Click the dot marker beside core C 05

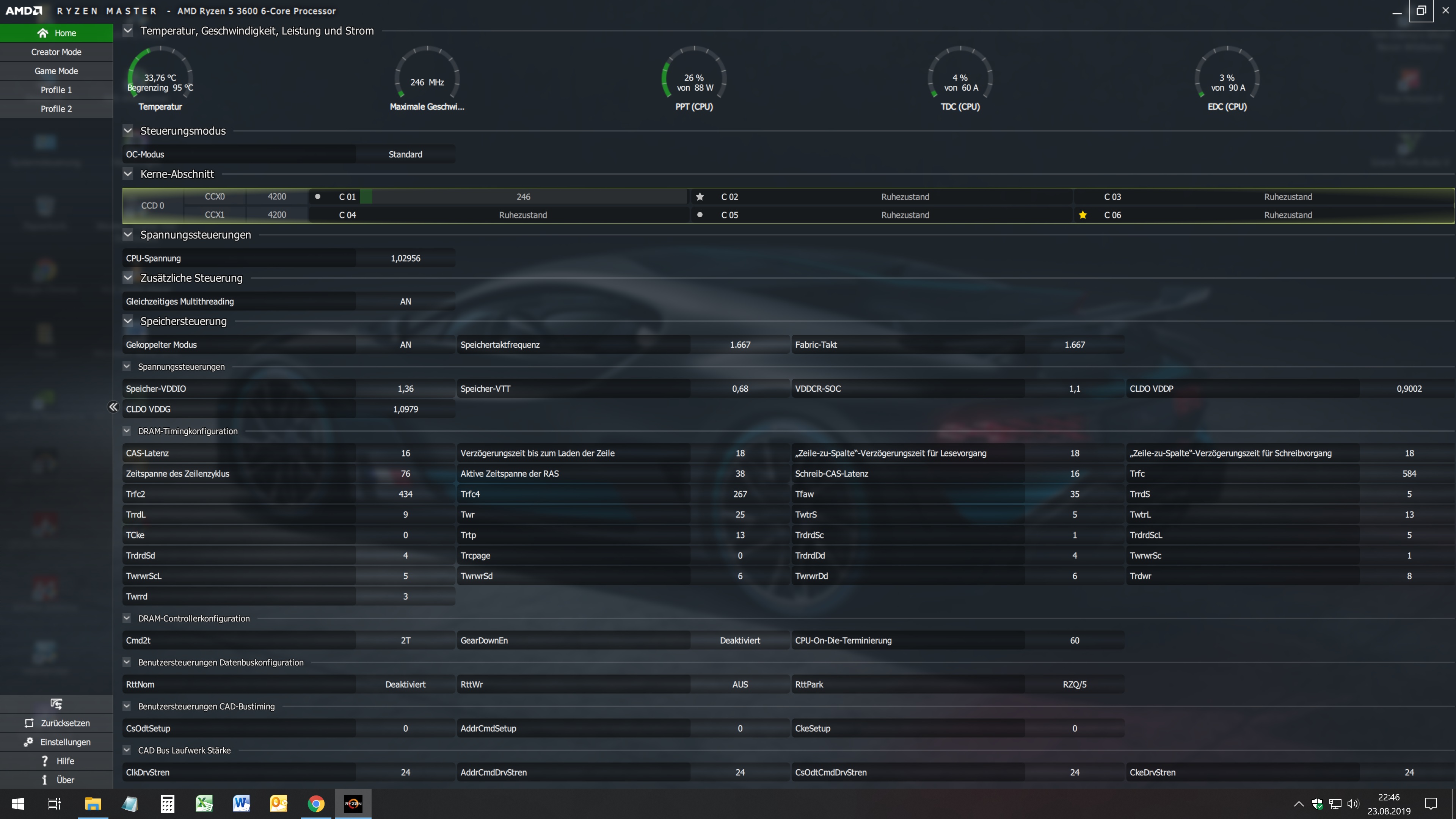[700, 215]
